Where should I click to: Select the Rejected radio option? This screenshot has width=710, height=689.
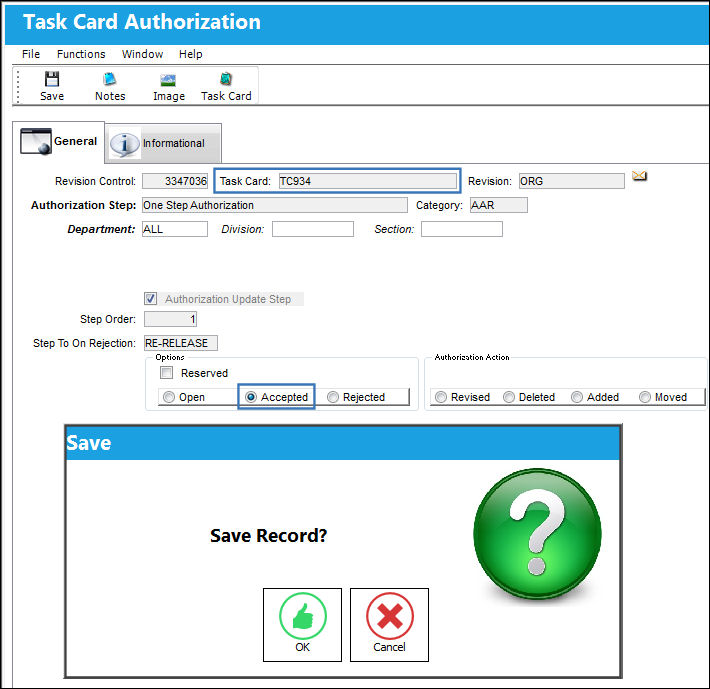pos(333,397)
